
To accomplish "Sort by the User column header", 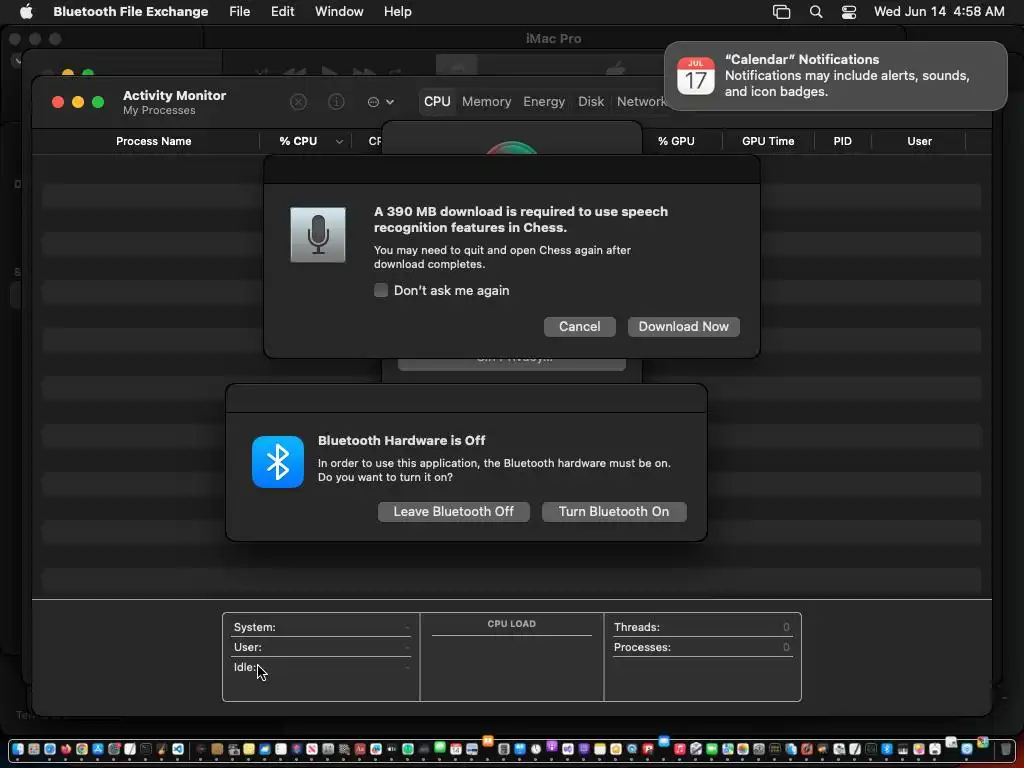I will [919, 142].
